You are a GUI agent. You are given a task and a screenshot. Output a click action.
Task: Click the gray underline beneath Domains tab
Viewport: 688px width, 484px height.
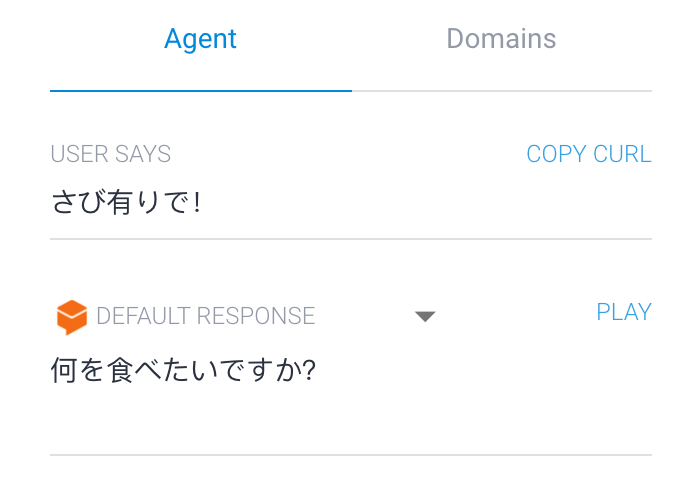pos(502,91)
